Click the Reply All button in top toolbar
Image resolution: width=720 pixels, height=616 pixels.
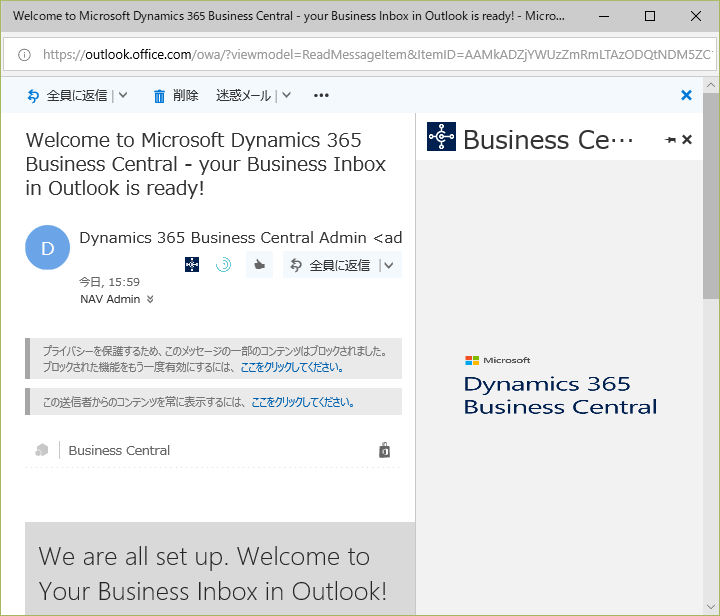67,95
